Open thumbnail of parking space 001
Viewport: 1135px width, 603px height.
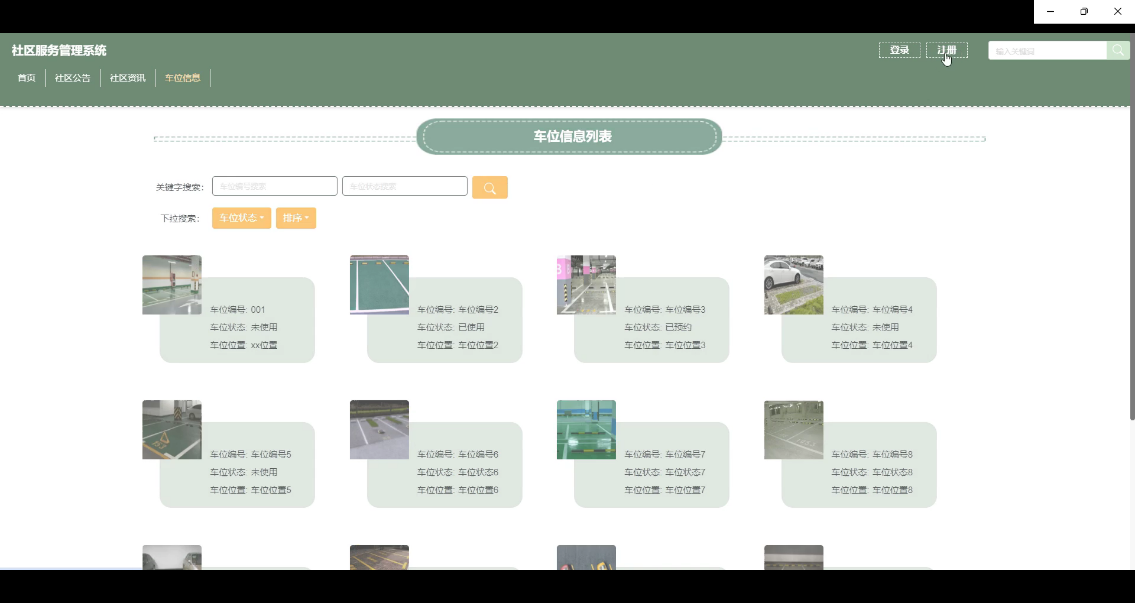click(x=172, y=284)
